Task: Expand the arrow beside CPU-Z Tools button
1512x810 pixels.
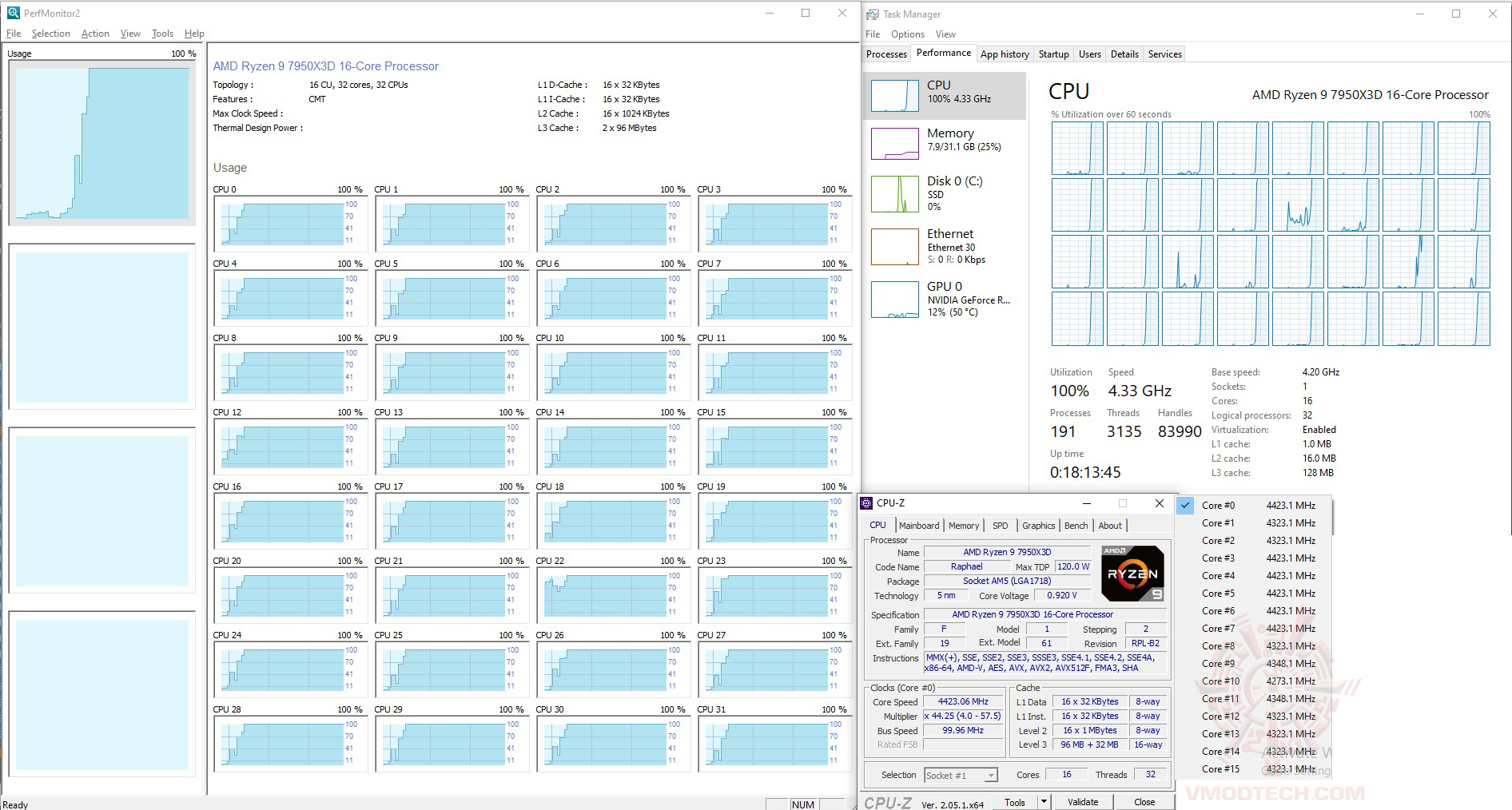Action: [1043, 801]
